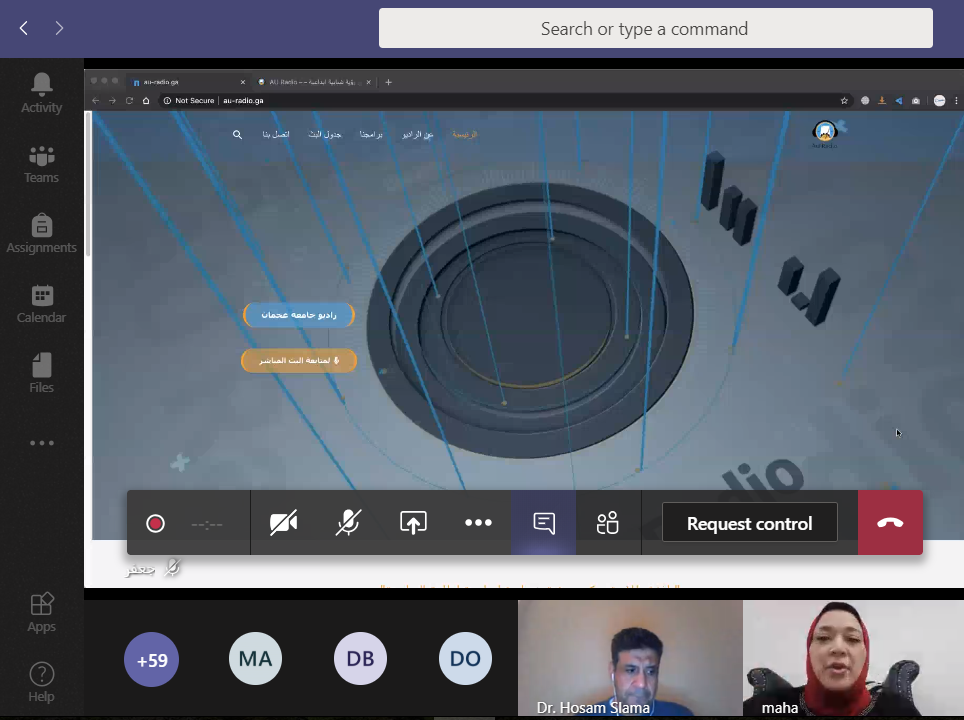Hang up the call
The width and height of the screenshot is (964, 720).
tap(890, 523)
